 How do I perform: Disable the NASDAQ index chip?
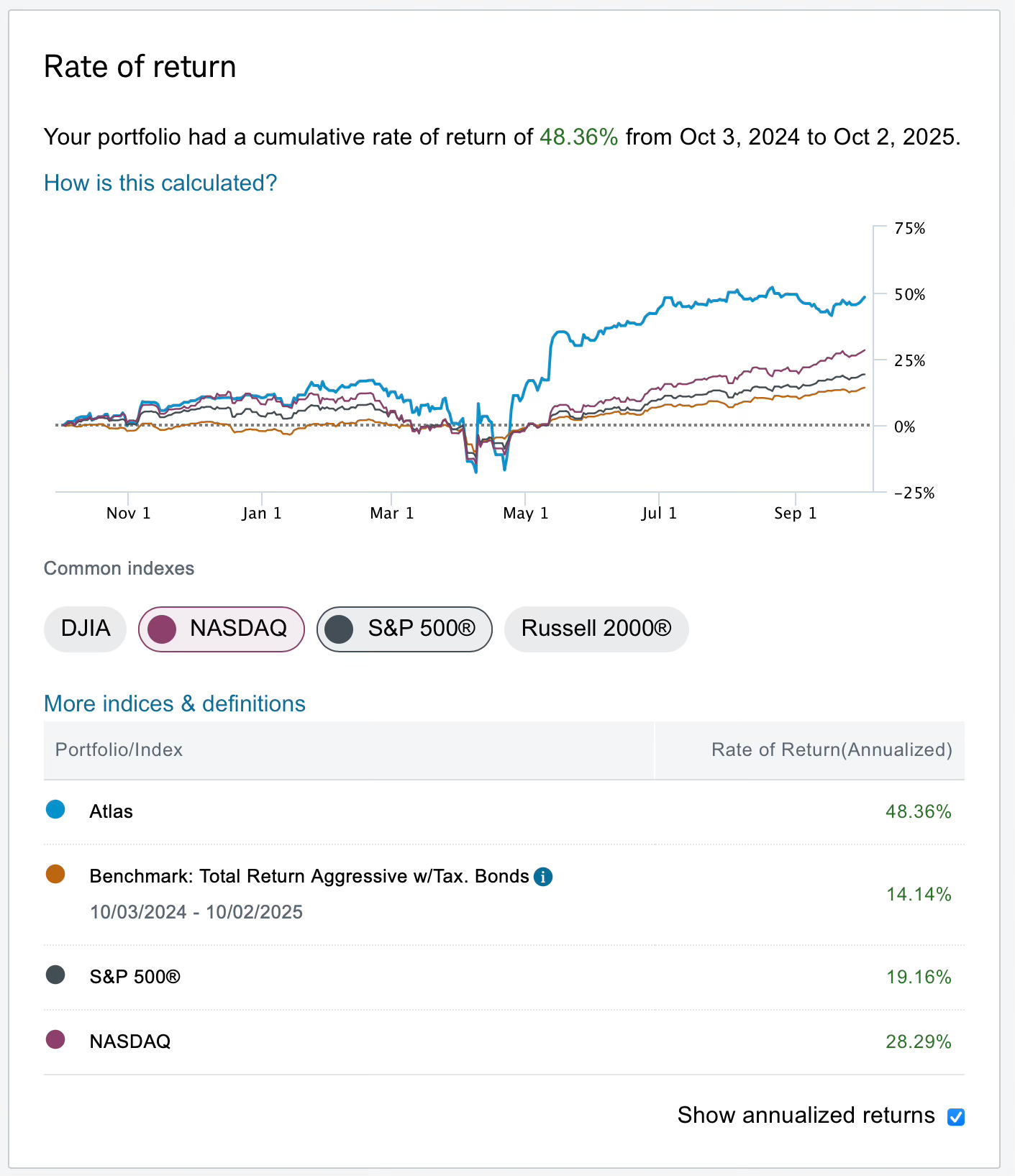point(222,629)
